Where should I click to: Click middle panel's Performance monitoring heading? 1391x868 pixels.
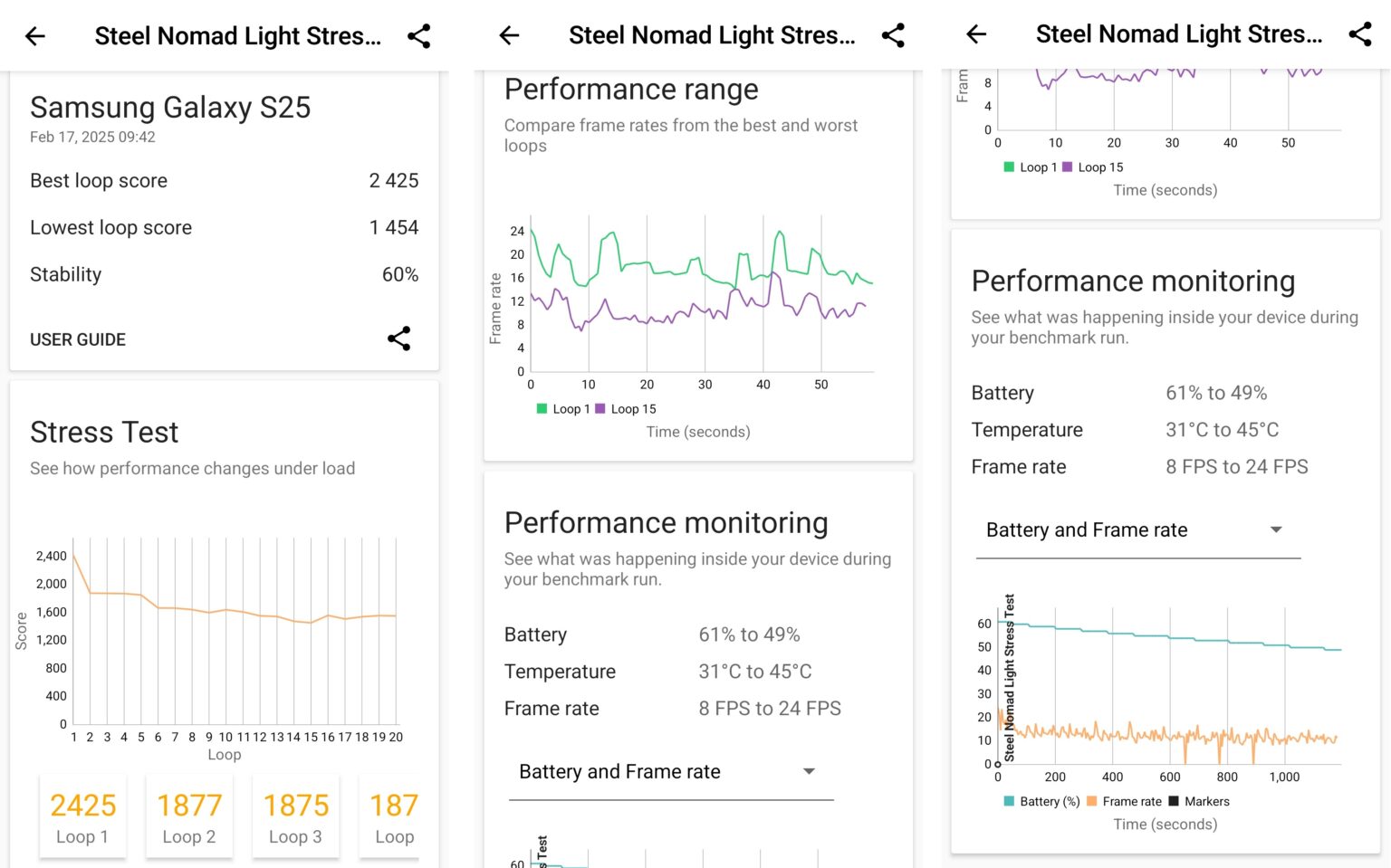pyautogui.click(x=667, y=523)
